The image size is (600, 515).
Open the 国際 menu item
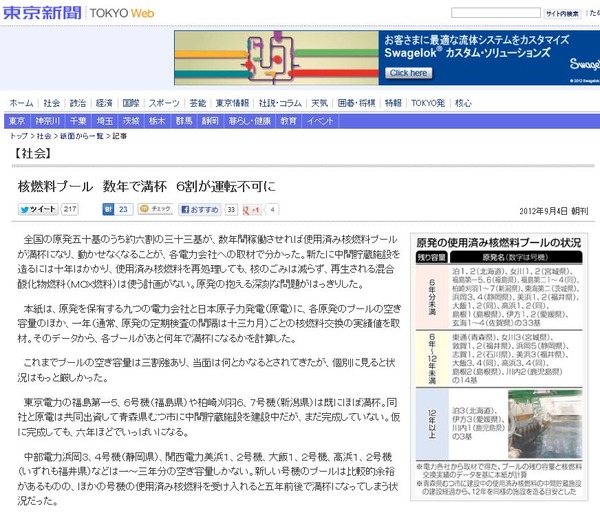click(x=131, y=103)
